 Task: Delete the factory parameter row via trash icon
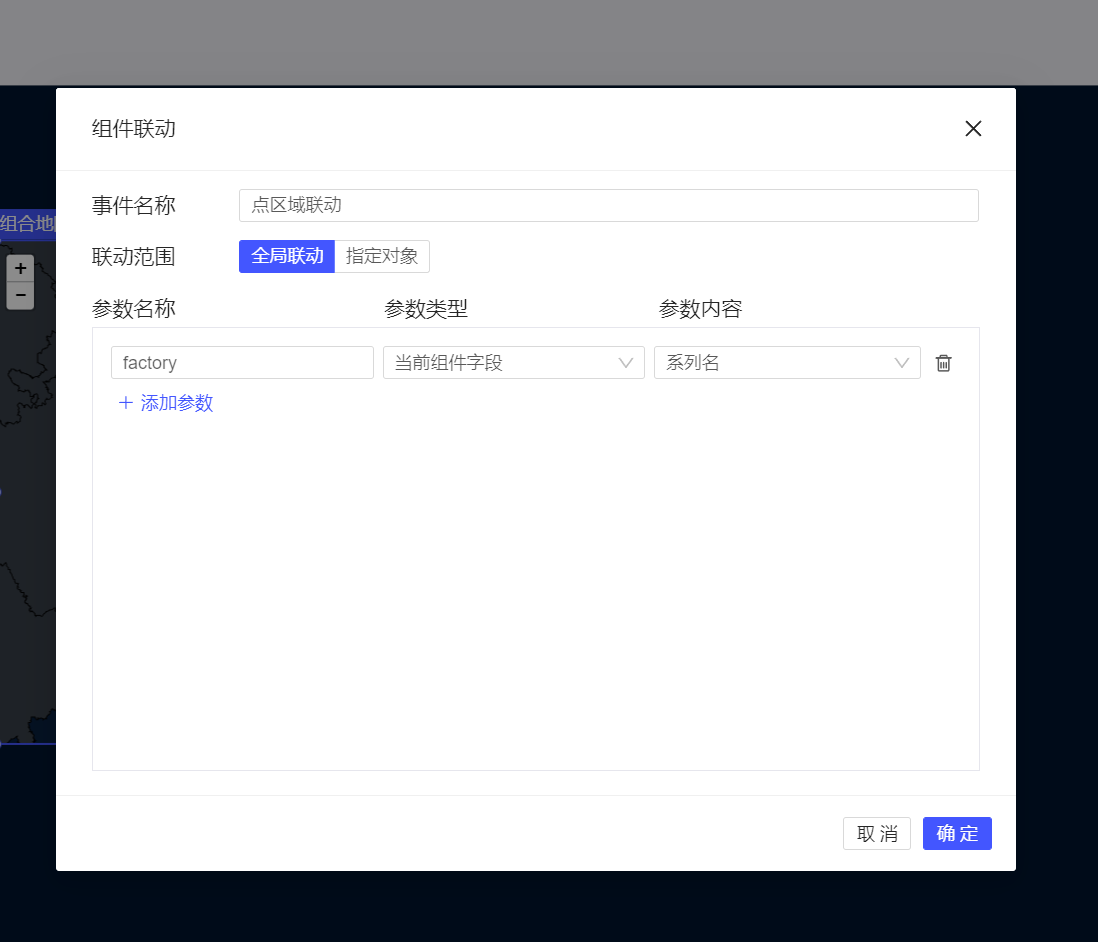pyautogui.click(x=943, y=363)
